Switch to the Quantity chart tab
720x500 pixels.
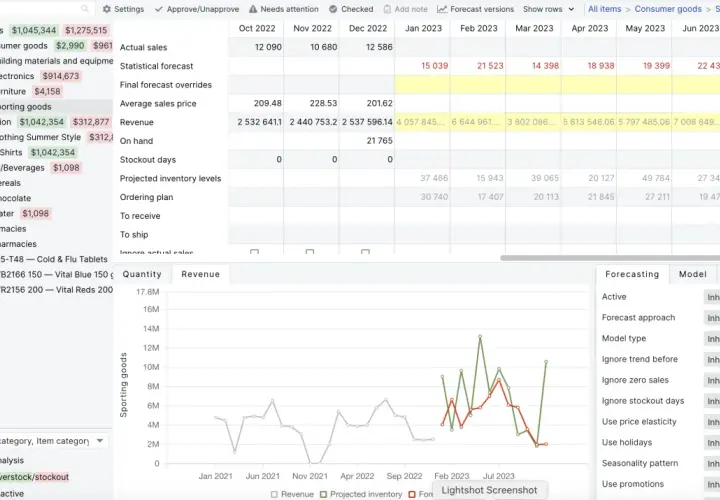pos(142,274)
